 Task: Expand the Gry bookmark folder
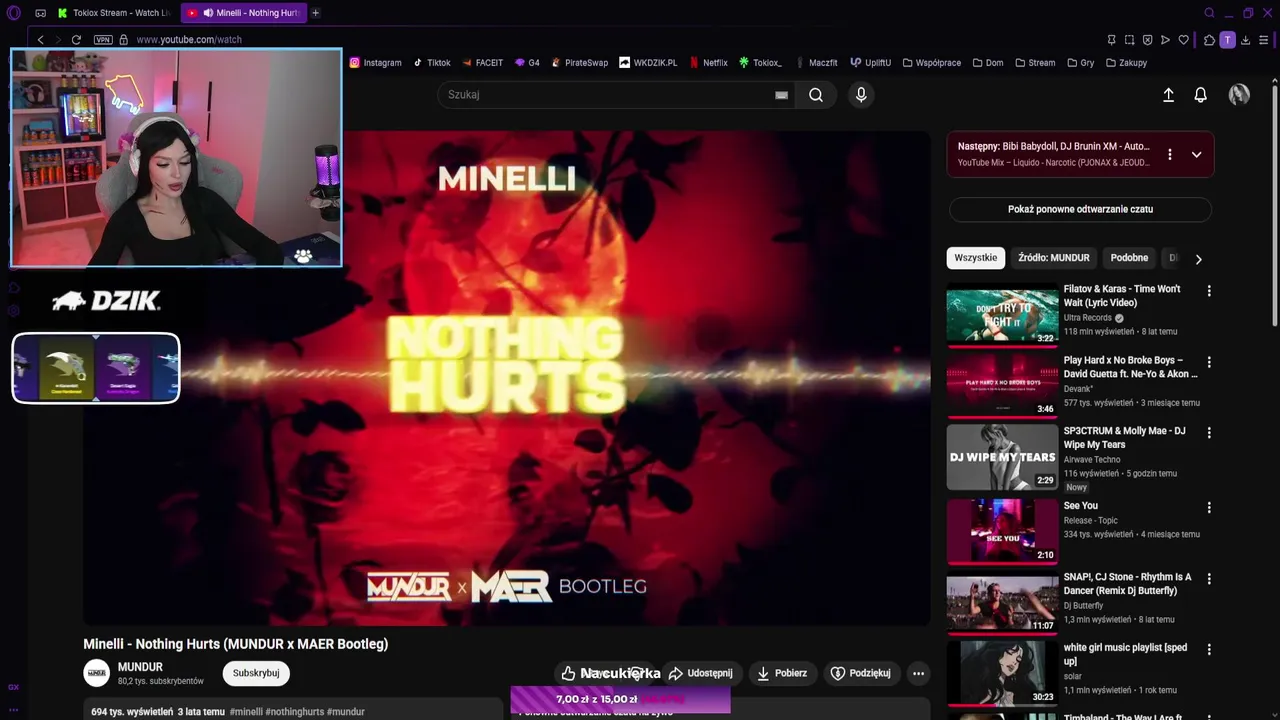coord(1080,62)
